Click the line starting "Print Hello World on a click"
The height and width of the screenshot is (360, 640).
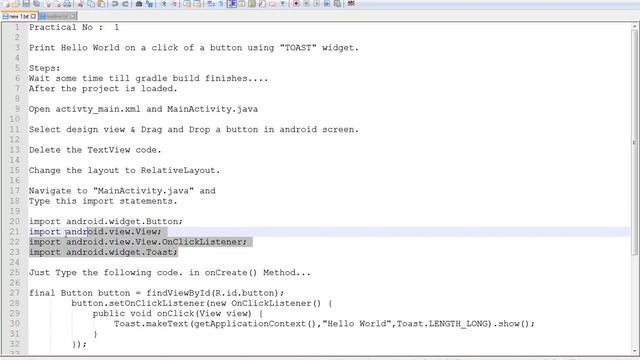tap(193, 48)
